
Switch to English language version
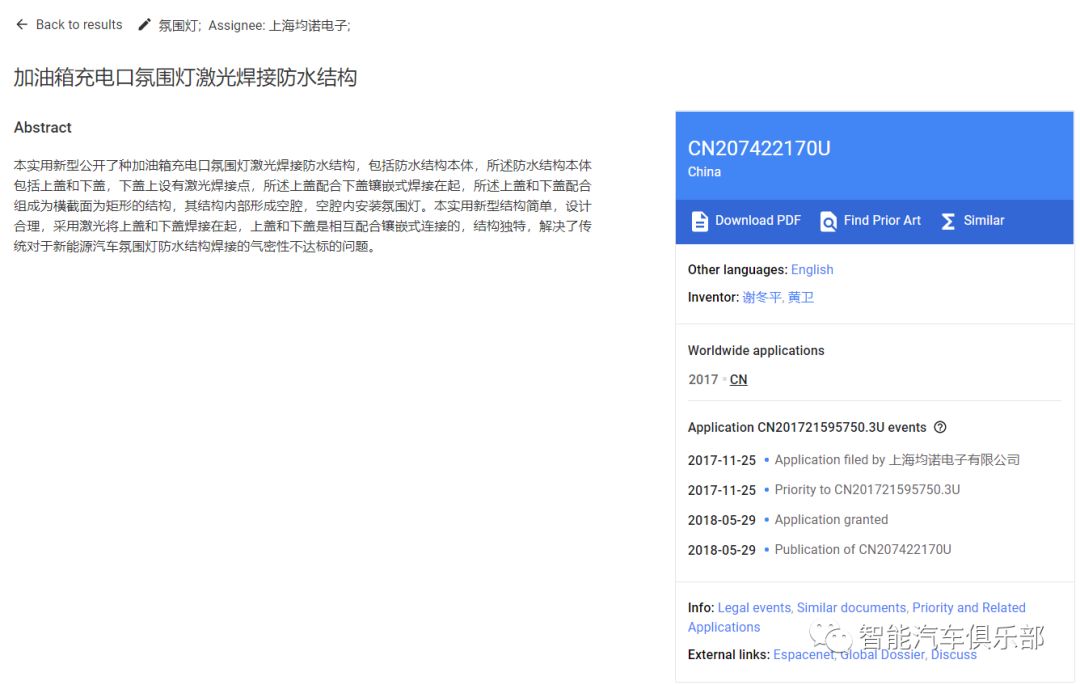point(812,270)
